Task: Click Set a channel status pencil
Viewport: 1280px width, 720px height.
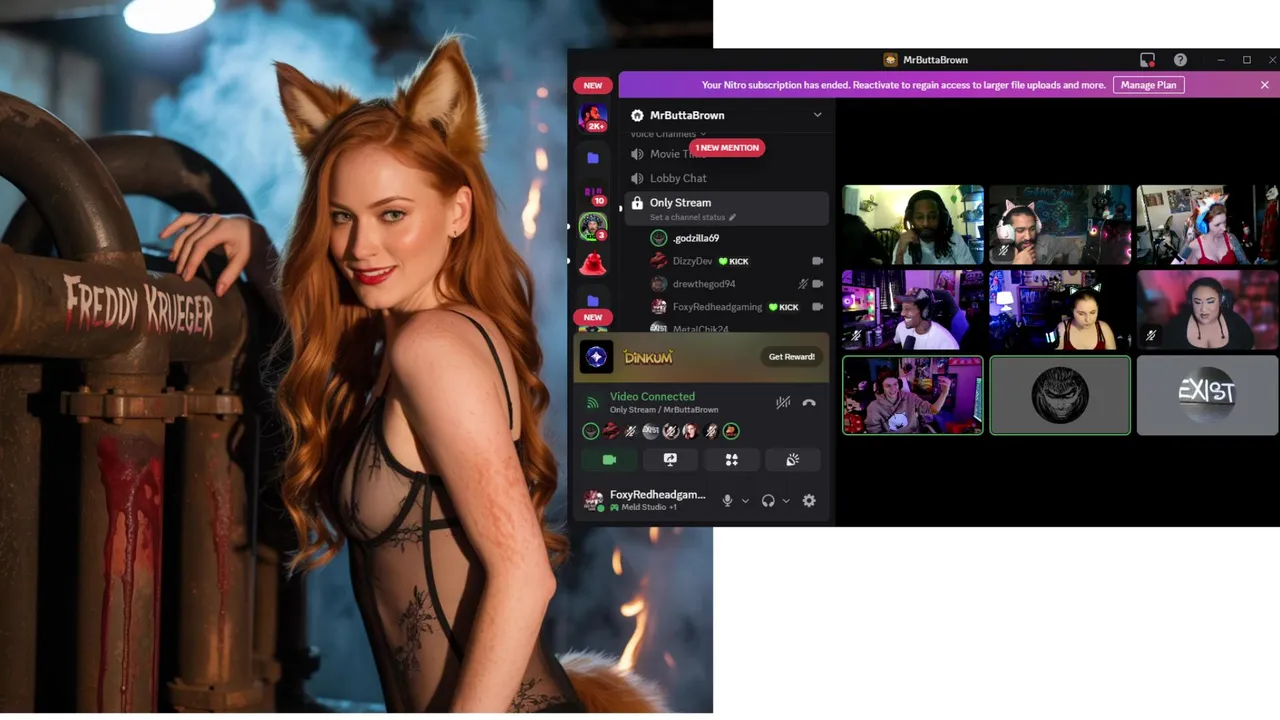Action: pos(732,217)
